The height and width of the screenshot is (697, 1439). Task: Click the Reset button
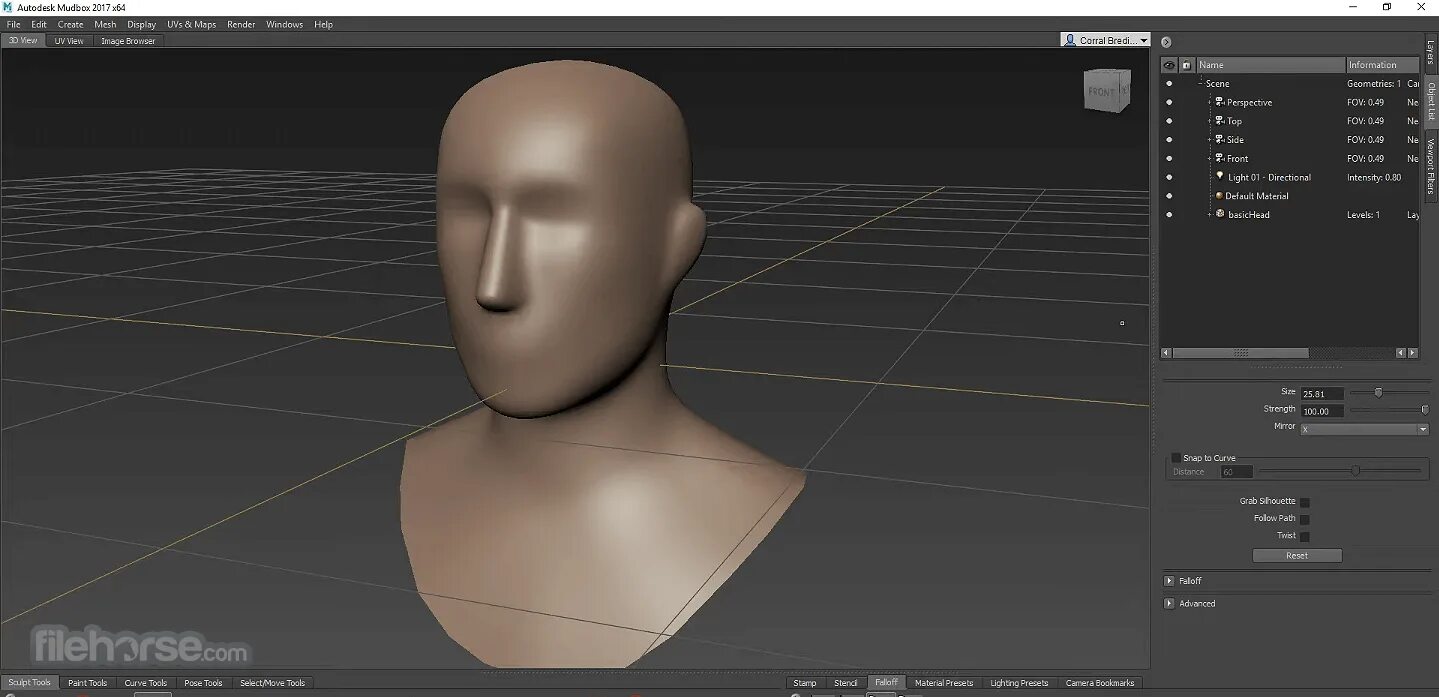pyautogui.click(x=1297, y=556)
